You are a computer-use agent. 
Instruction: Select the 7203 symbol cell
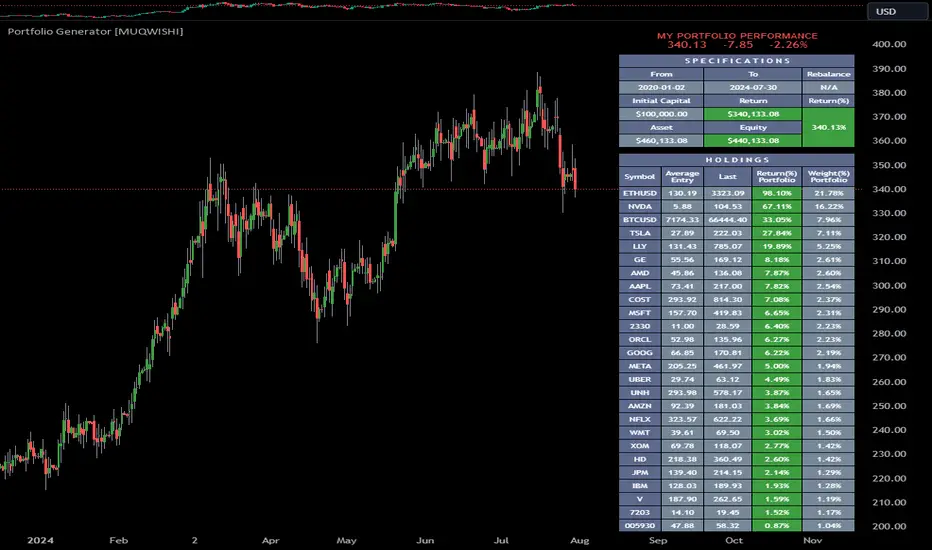coord(640,513)
